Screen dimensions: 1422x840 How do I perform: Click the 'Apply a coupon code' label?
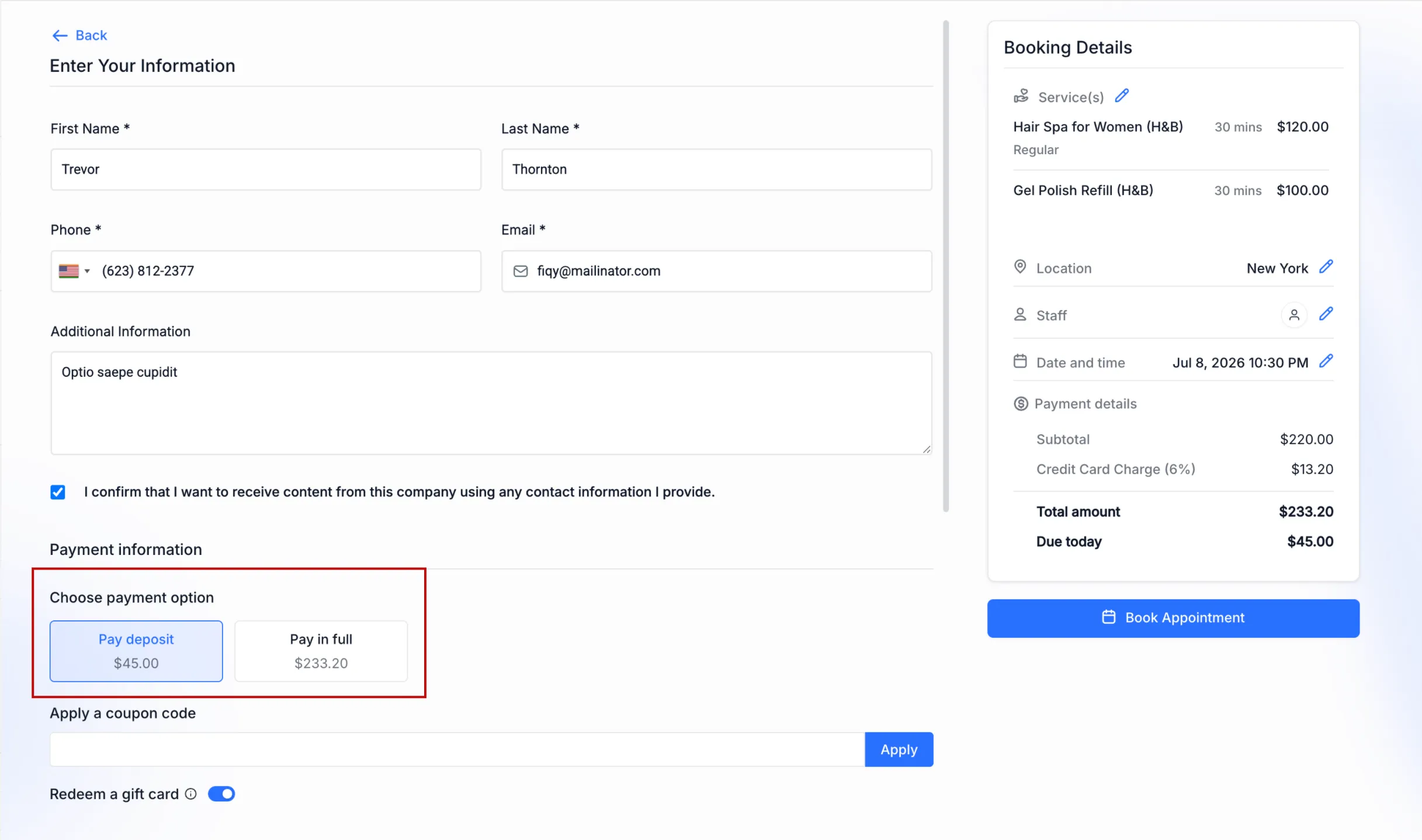(x=123, y=713)
